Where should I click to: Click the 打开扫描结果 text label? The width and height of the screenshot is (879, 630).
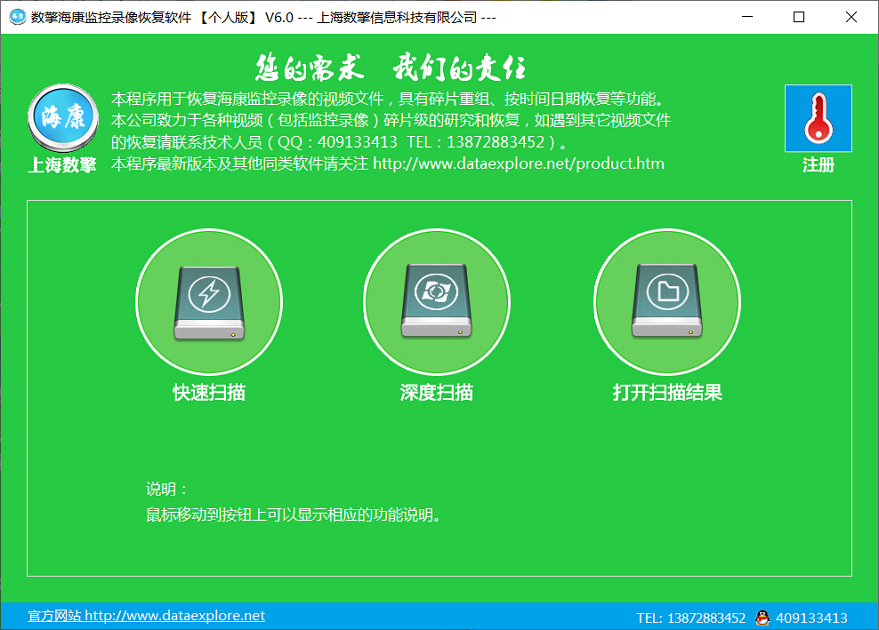667,392
